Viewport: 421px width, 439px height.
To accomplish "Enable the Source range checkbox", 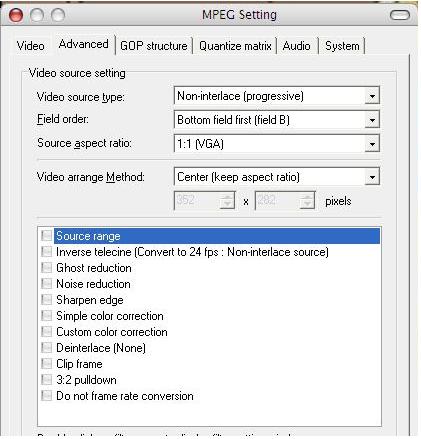I will click(x=46, y=236).
